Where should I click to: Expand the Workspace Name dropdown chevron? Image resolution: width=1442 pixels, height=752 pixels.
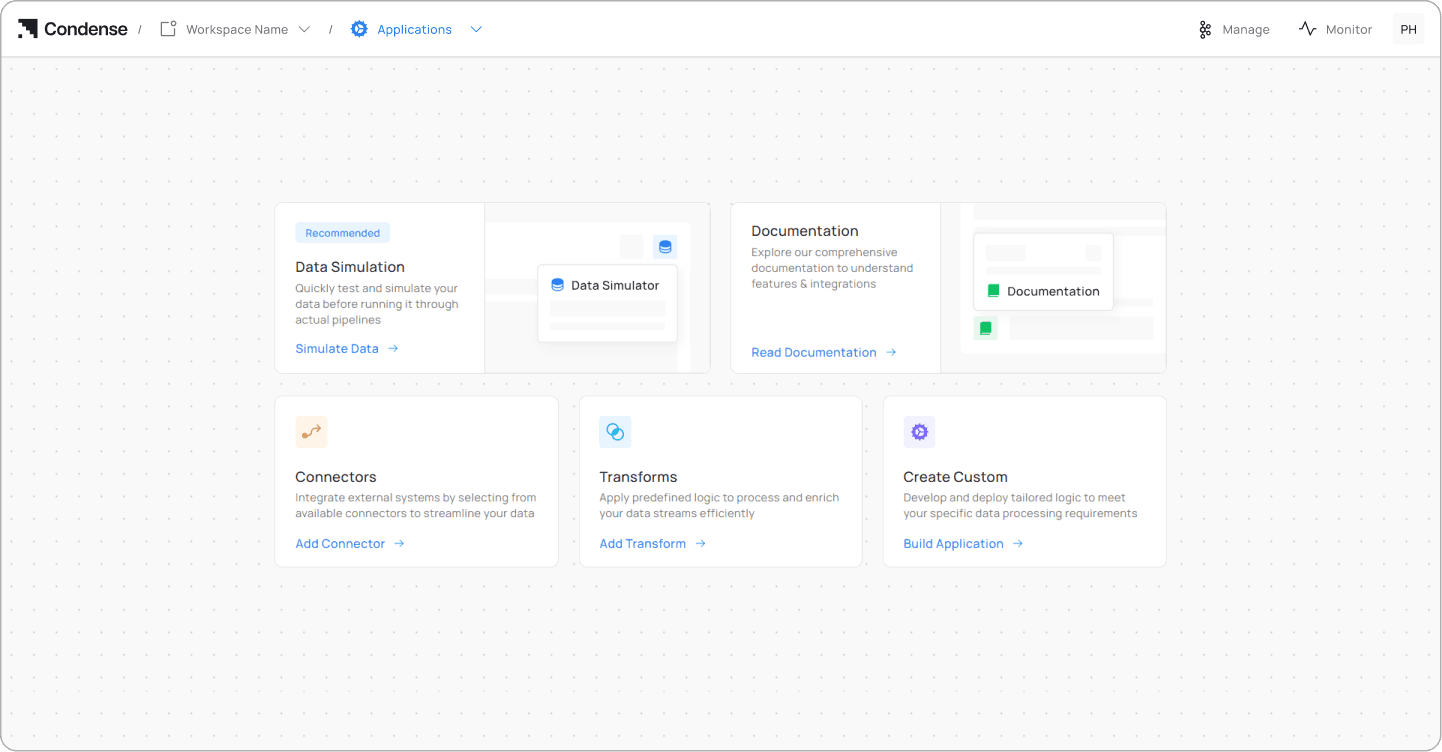click(x=305, y=30)
